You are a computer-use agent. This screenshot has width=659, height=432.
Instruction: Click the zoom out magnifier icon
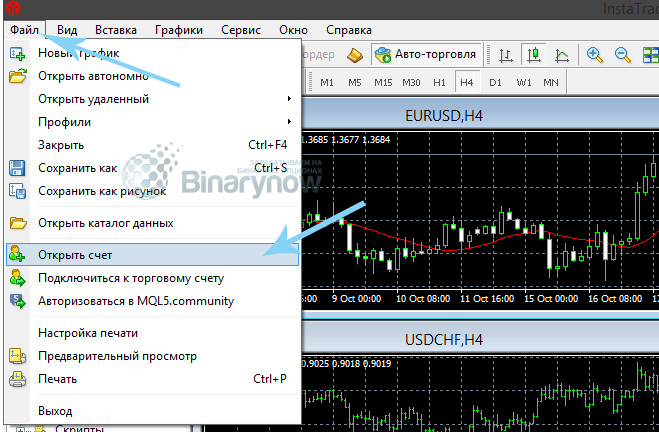[622, 55]
